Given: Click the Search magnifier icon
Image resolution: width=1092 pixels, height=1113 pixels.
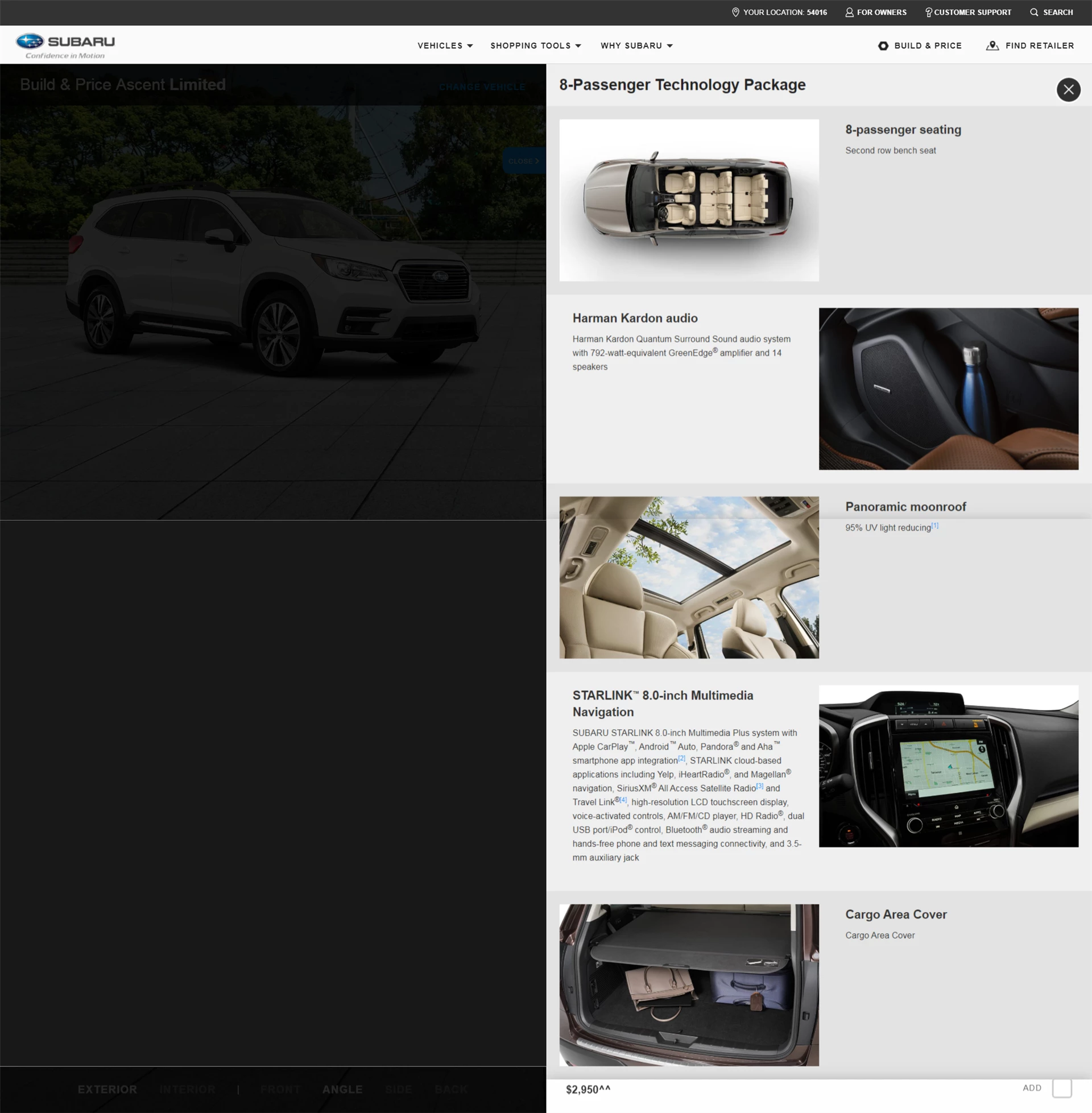Looking at the screenshot, I should tap(1033, 12).
